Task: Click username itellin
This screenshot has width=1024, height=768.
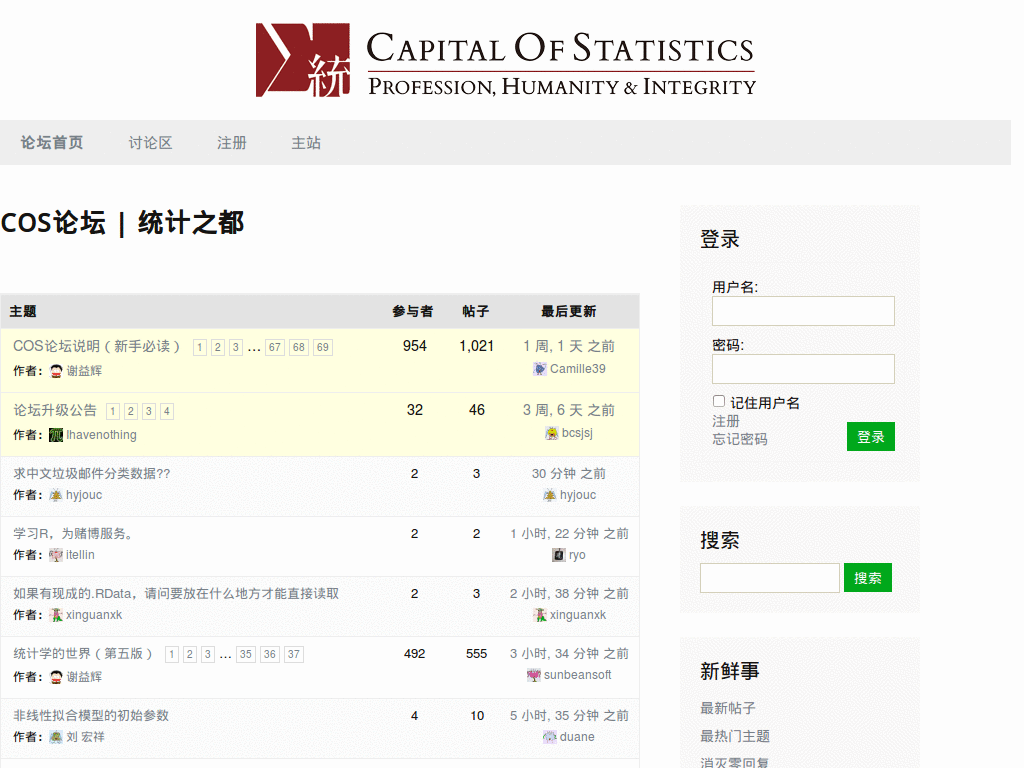Action: [80, 555]
